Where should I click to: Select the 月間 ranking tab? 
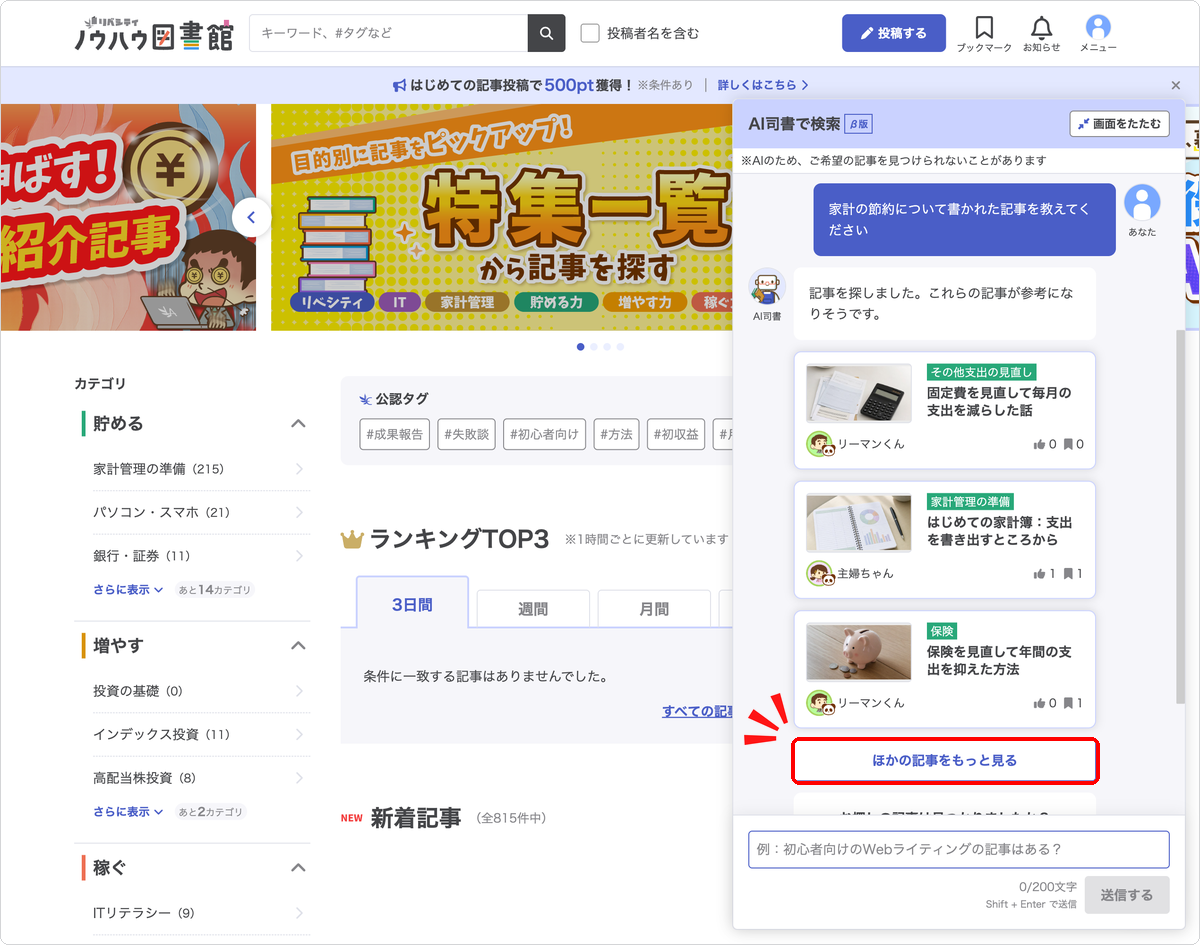(x=654, y=608)
